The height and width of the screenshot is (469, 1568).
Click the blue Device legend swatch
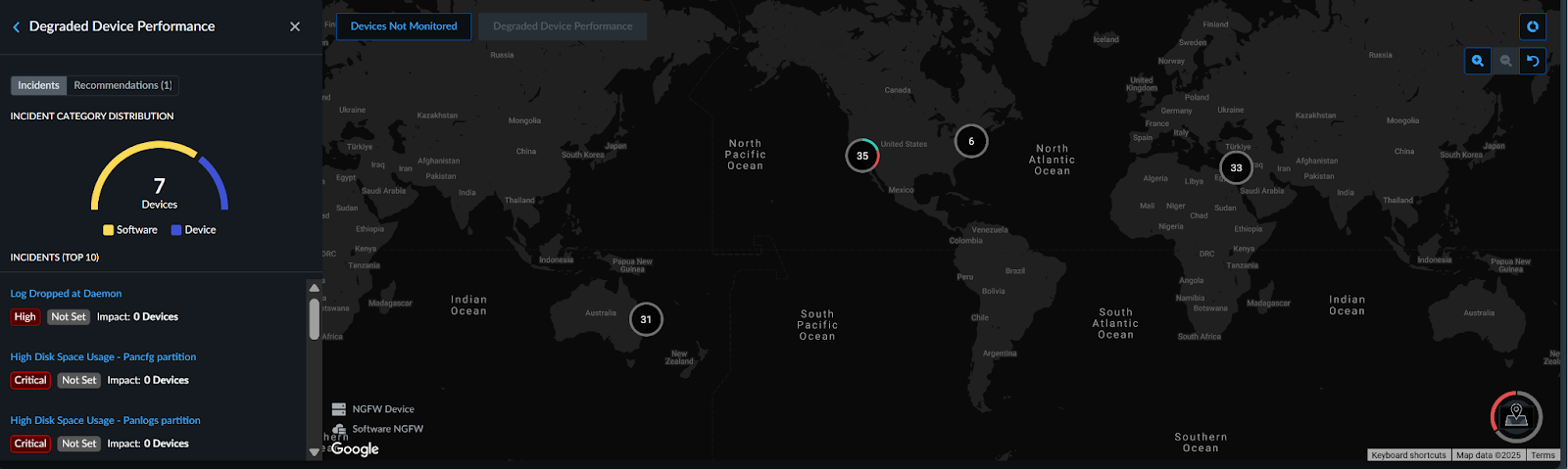click(176, 230)
